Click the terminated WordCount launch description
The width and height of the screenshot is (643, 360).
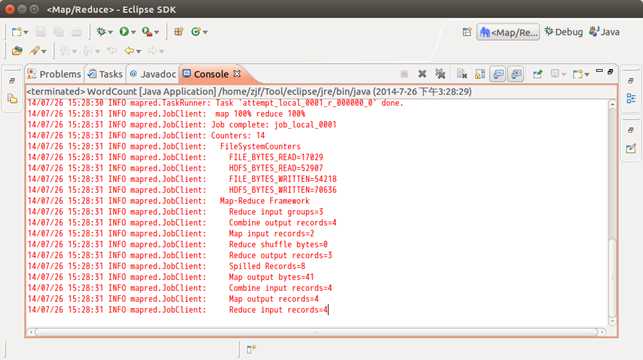pos(249,91)
